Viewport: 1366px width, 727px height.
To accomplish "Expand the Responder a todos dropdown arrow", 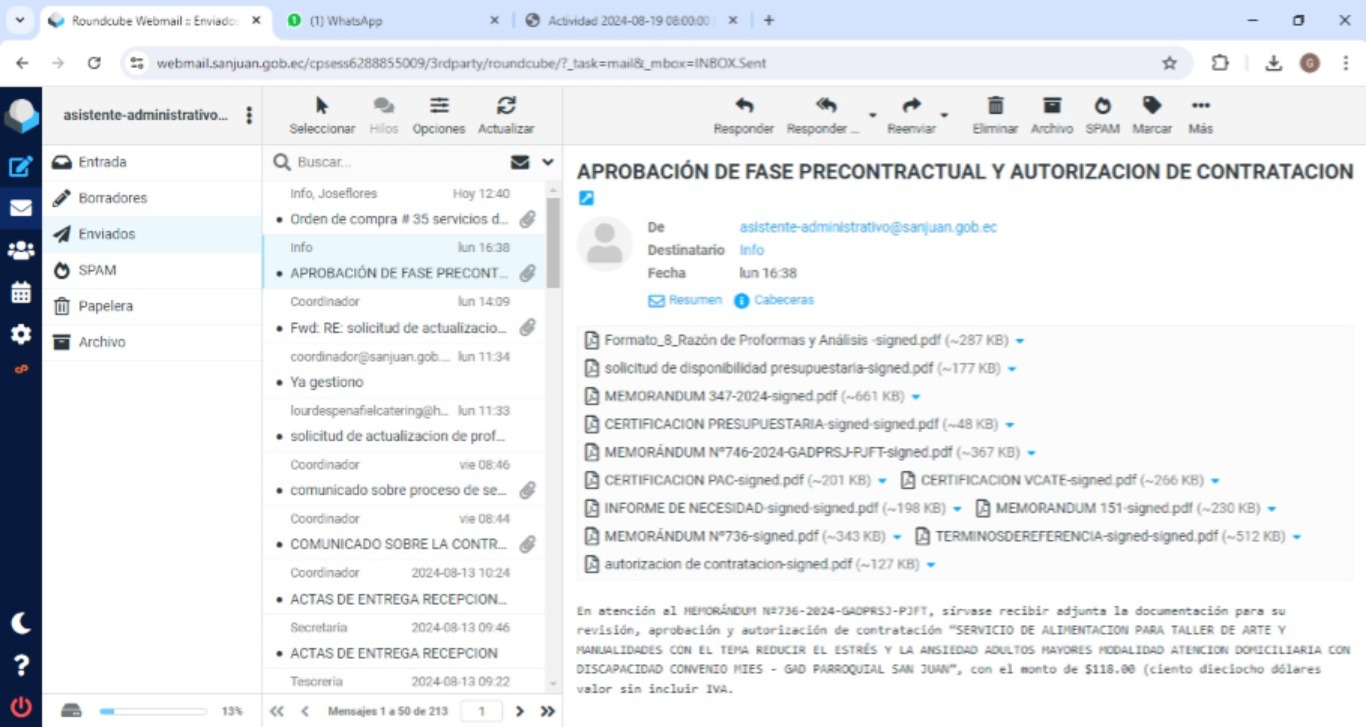I will pos(872,115).
